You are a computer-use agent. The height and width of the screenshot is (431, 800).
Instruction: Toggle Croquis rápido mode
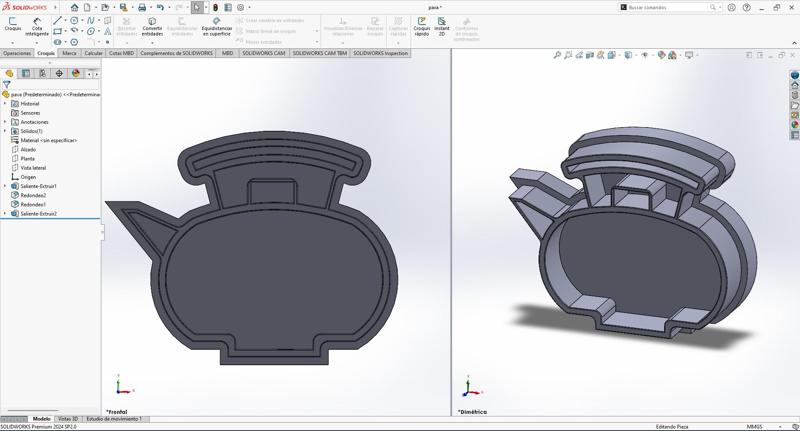(x=421, y=22)
